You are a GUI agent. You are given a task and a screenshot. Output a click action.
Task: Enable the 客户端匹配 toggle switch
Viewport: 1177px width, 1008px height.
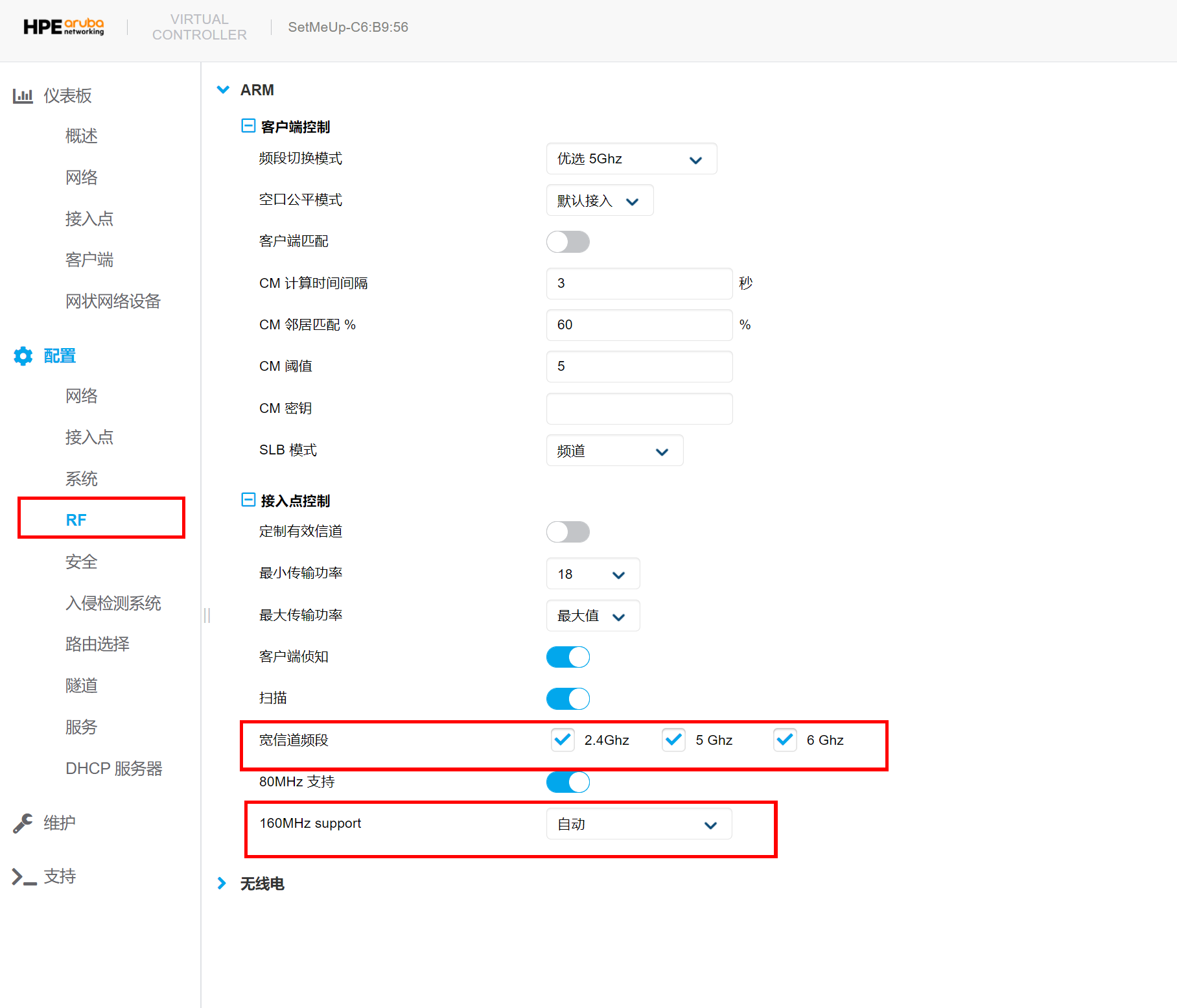[x=568, y=242]
